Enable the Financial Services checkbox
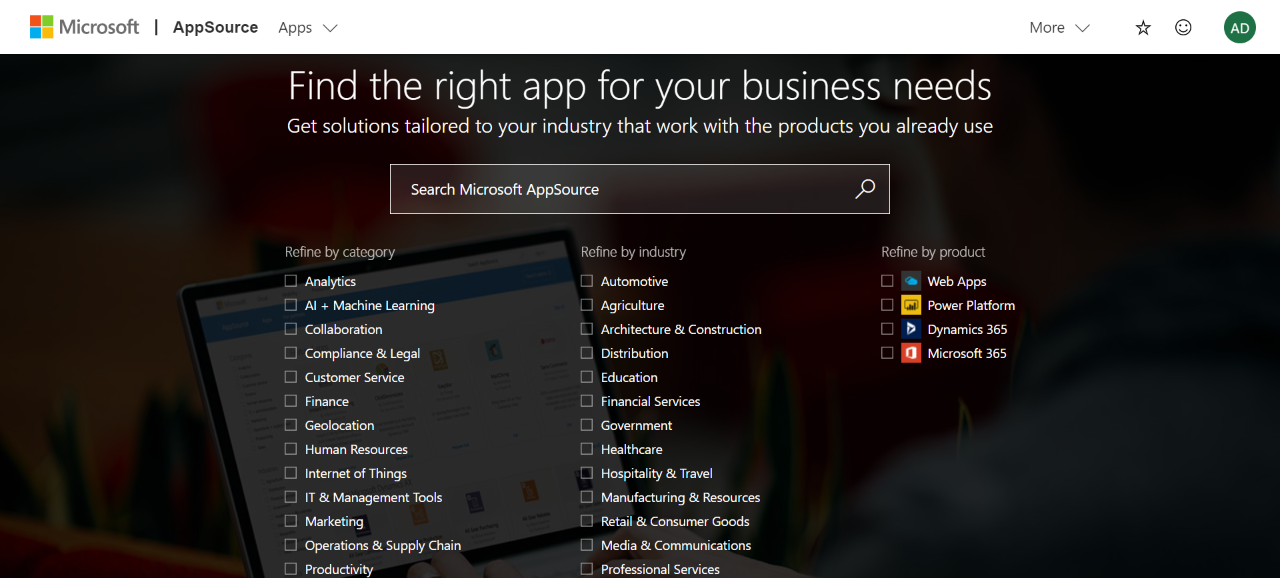This screenshot has width=1280, height=578. [x=587, y=401]
